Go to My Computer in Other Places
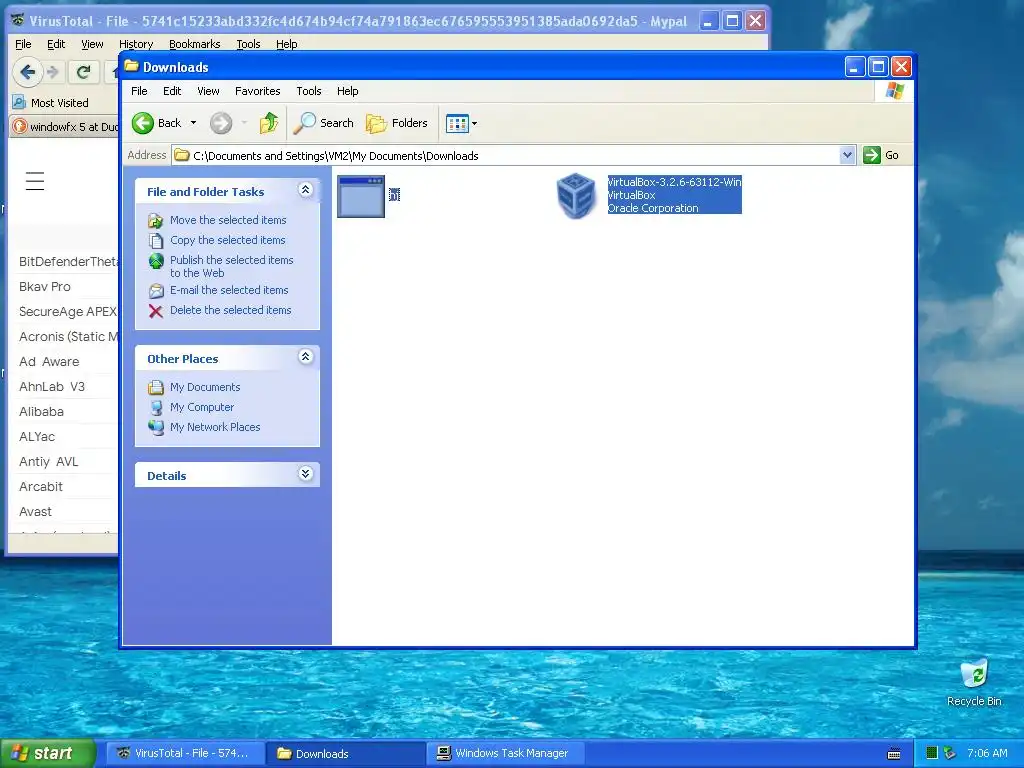The width and height of the screenshot is (1024, 768). pyautogui.click(x=202, y=408)
